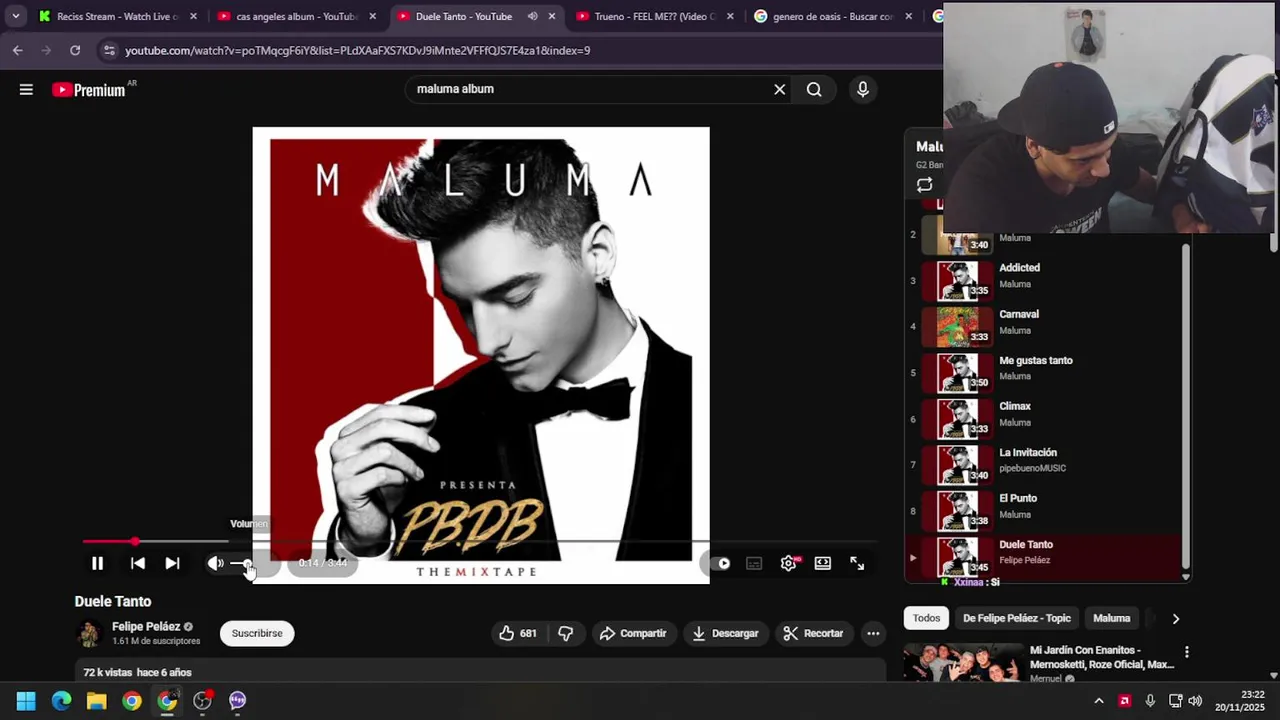1280x720 pixels.
Task: Dislike the video
Action: [565, 633]
